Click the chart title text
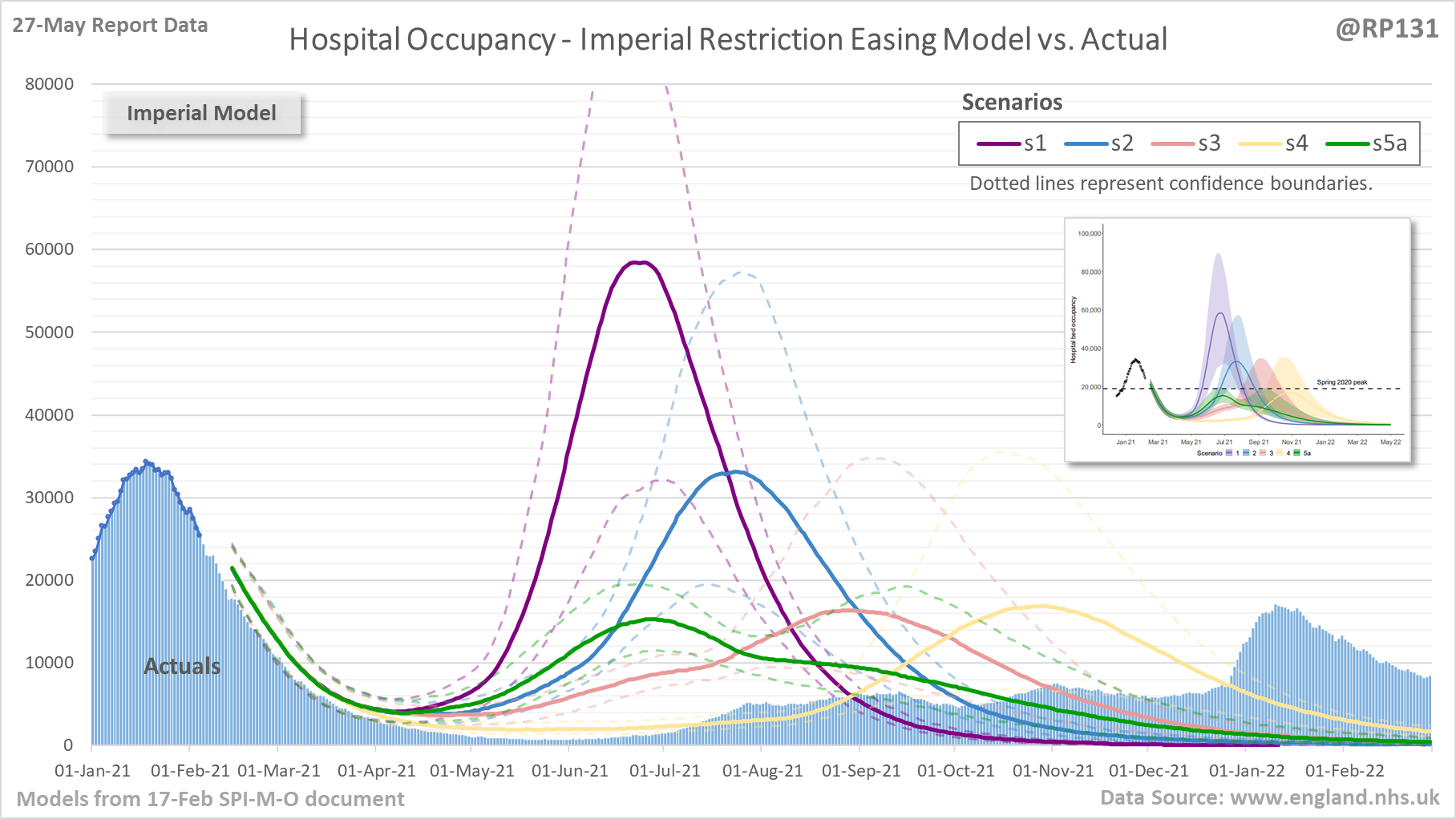The height and width of the screenshot is (819, 1456). click(728, 39)
